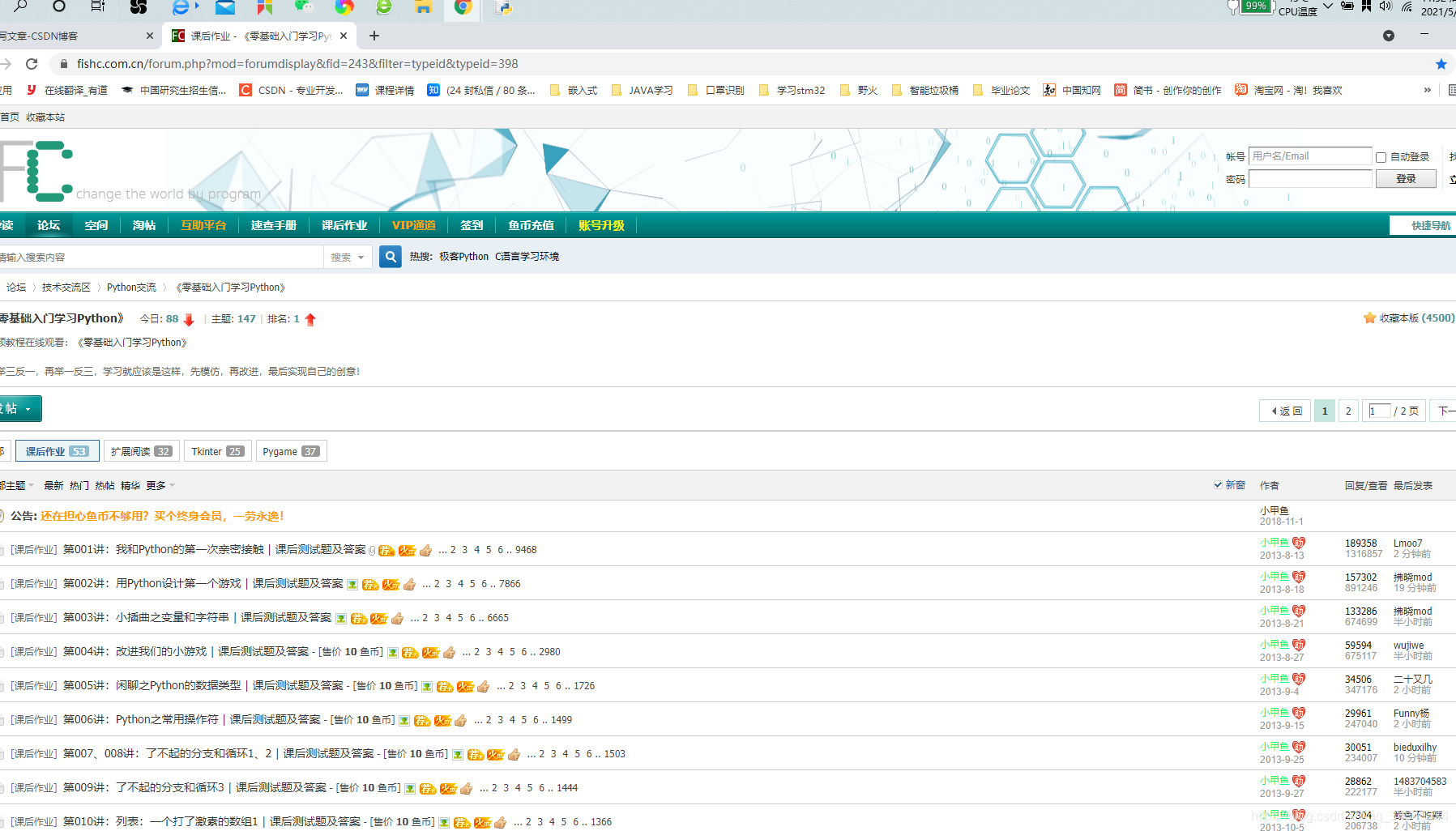Open Chrome reading list panel icon
The height and width of the screenshot is (831, 1456).
click(x=1452, y=90)
